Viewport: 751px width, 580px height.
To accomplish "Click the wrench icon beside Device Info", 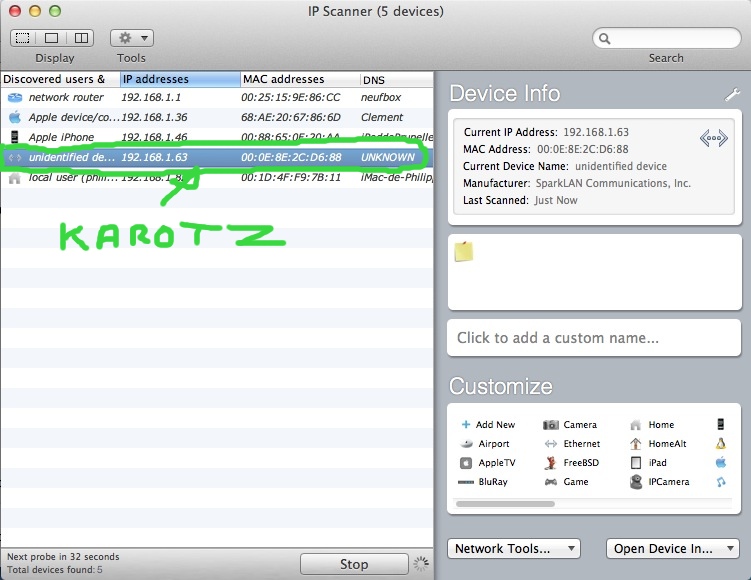I will pyautogui.click(x=732, y=94).
